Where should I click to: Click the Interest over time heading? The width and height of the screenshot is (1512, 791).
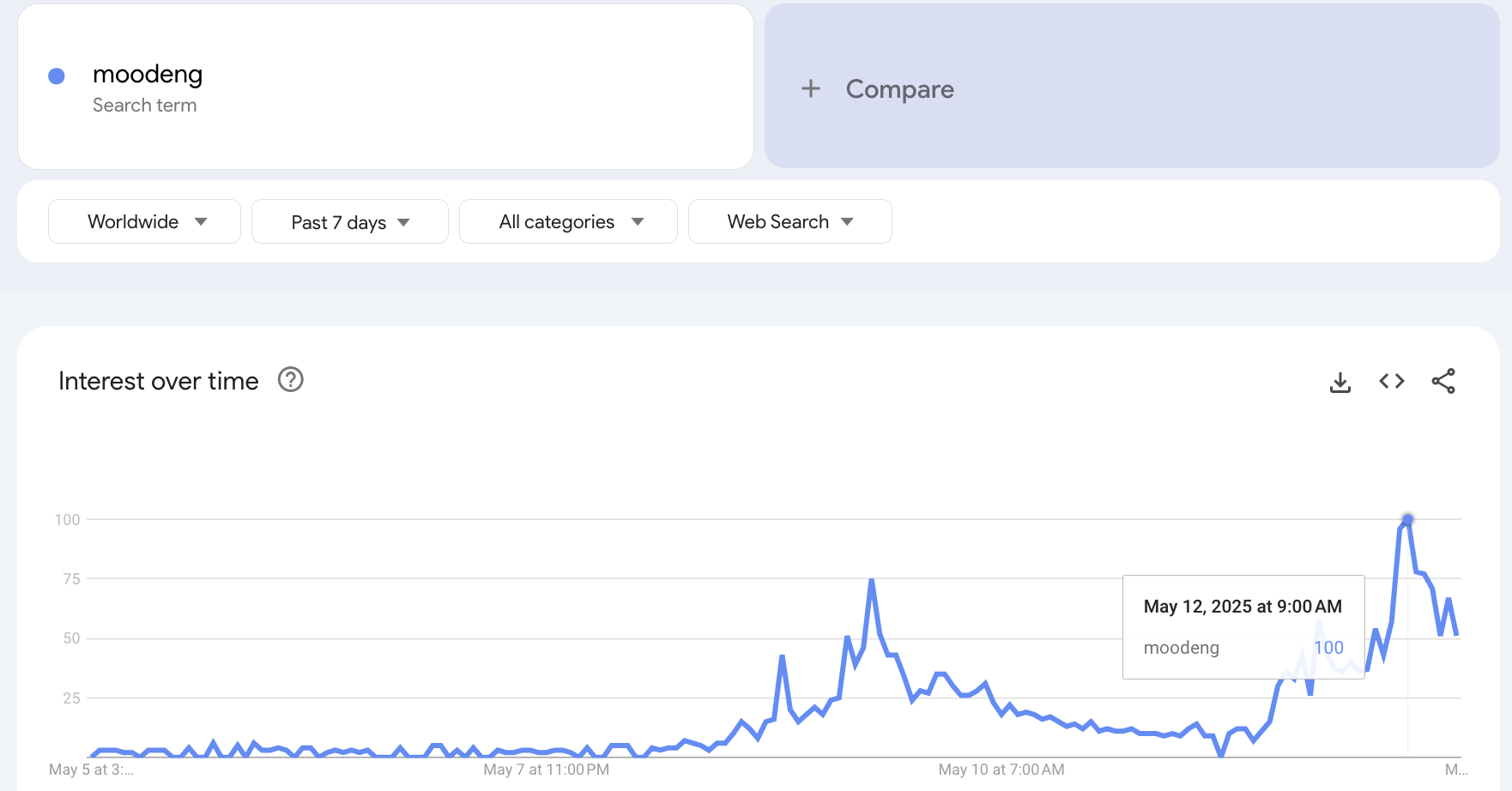pyautogui.click(x=159, y=381)
